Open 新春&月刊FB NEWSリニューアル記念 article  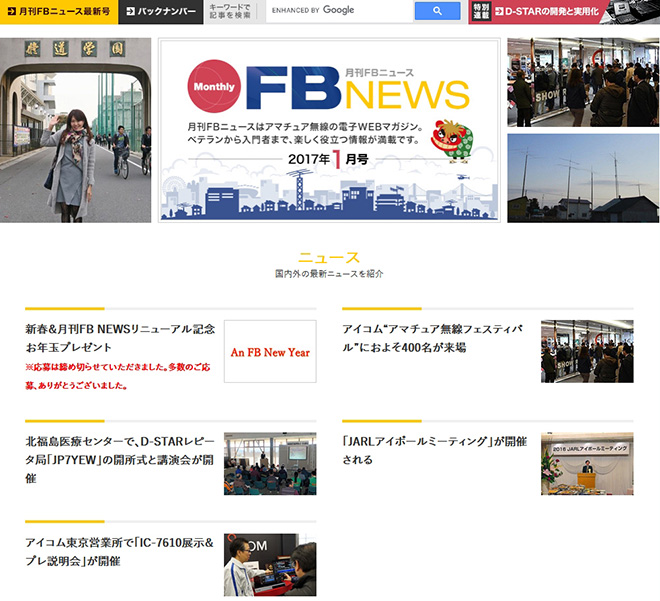point(120,338)
